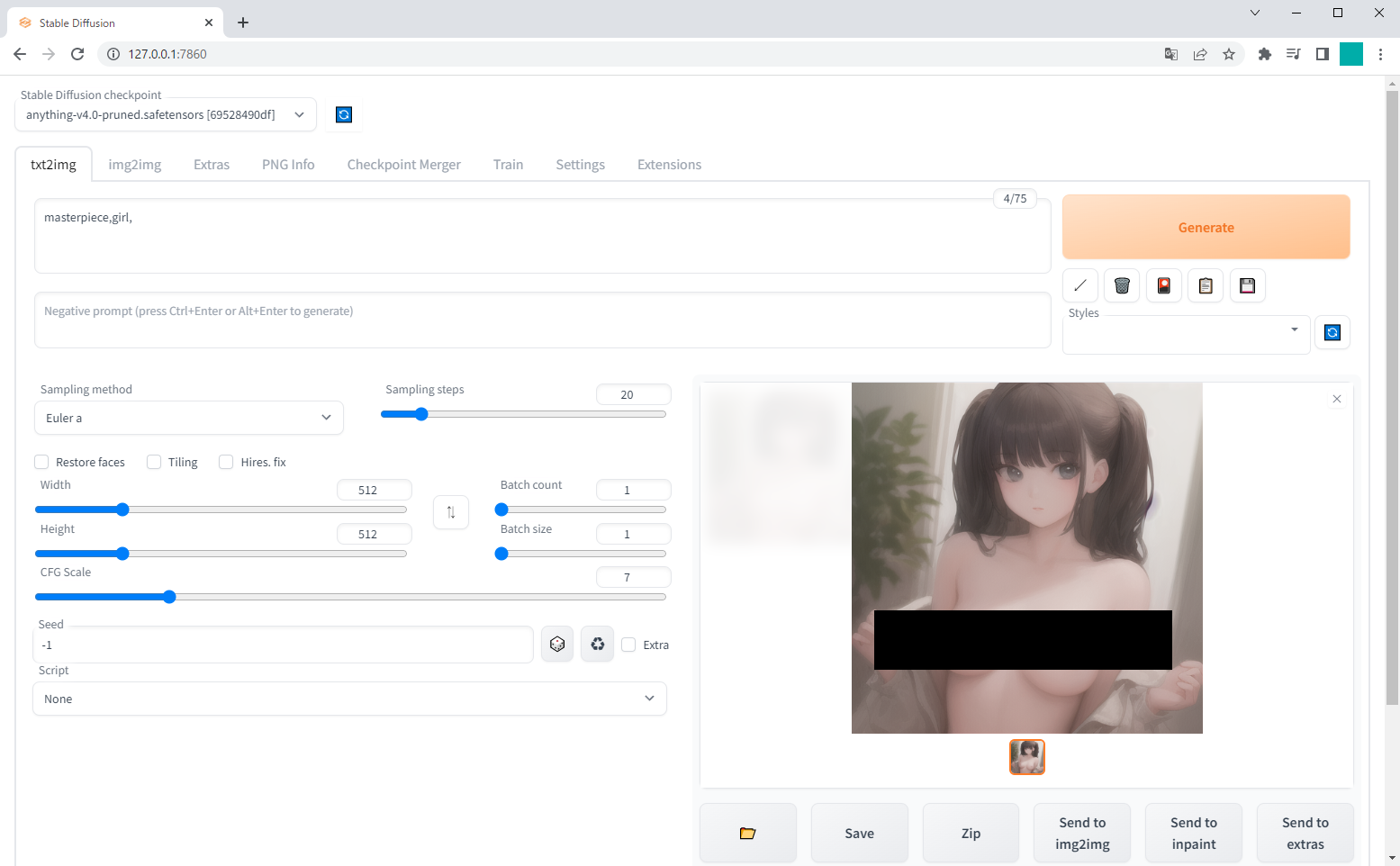Click the read prompt arrow icon
Image resolution: width=1400 pixels, height=866 pixels.
(x=1080, y=285)
